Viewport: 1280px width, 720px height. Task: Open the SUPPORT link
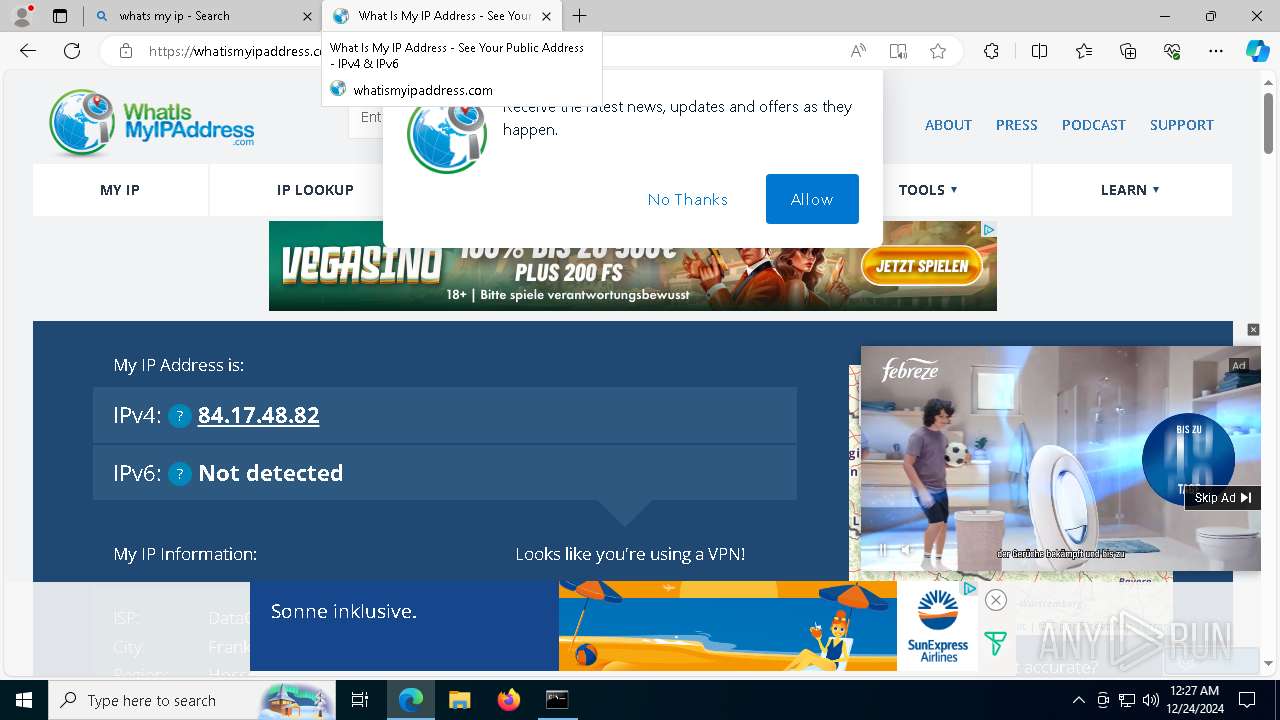1182,125
